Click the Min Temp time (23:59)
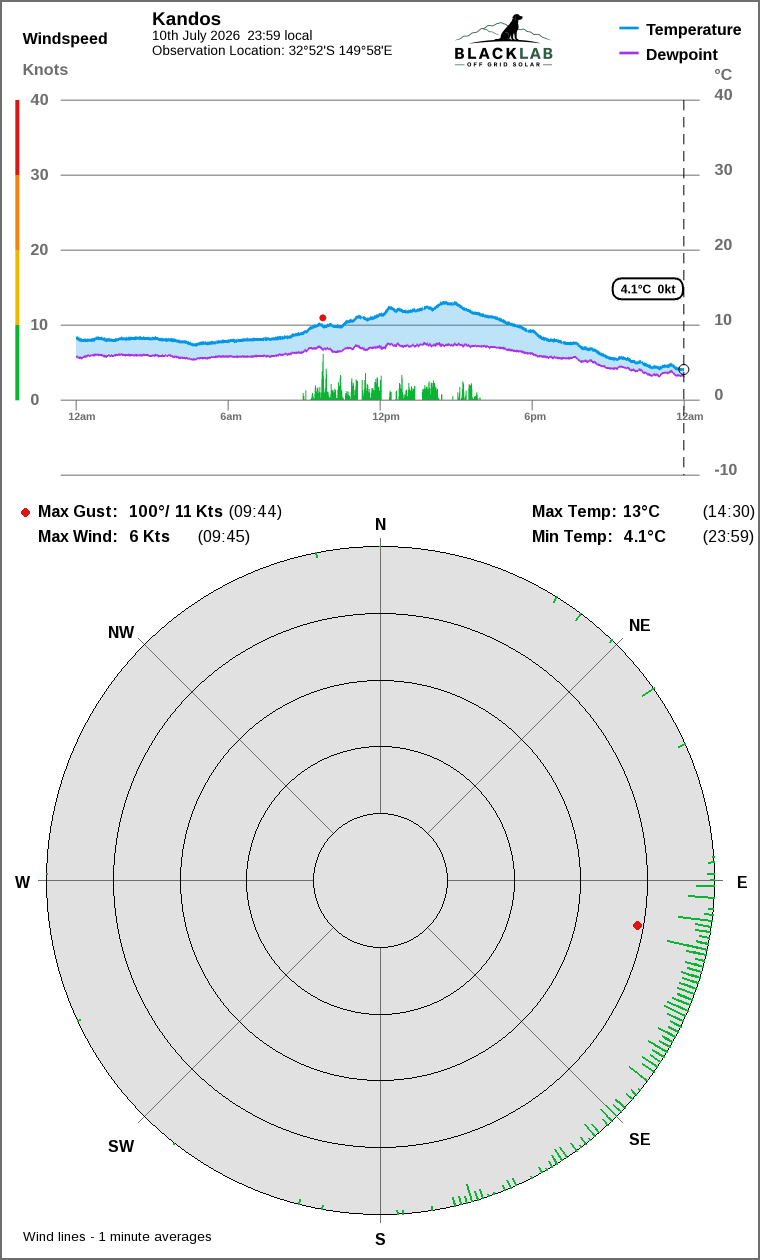Image resolution: width=760 pixels, height=1260 pixels. (729, 537)
